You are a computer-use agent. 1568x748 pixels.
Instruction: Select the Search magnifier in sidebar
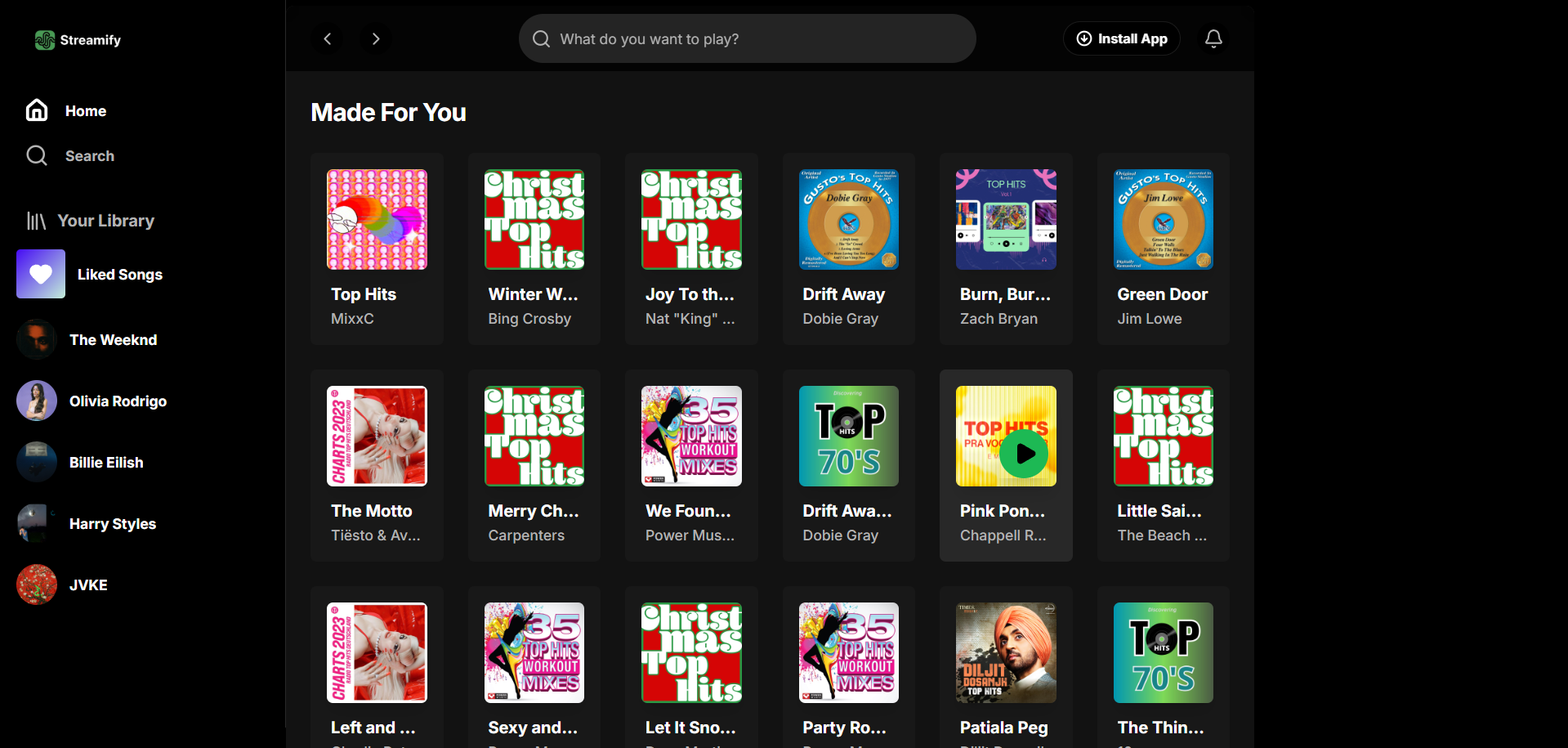pyautogui.click(x=37, y=155)
